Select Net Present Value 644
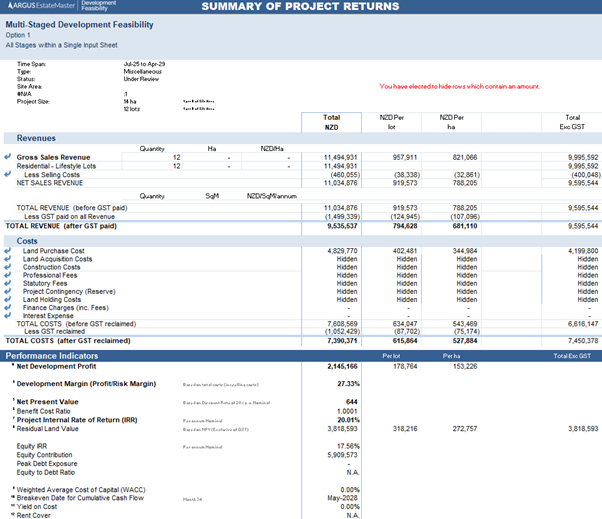The image size is (602, 519). click(352, 402)
